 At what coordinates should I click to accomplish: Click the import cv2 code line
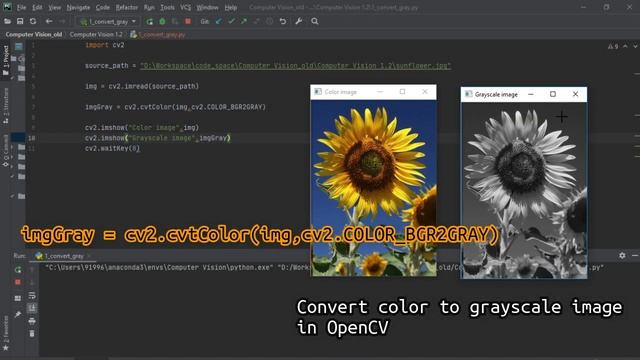104,45
